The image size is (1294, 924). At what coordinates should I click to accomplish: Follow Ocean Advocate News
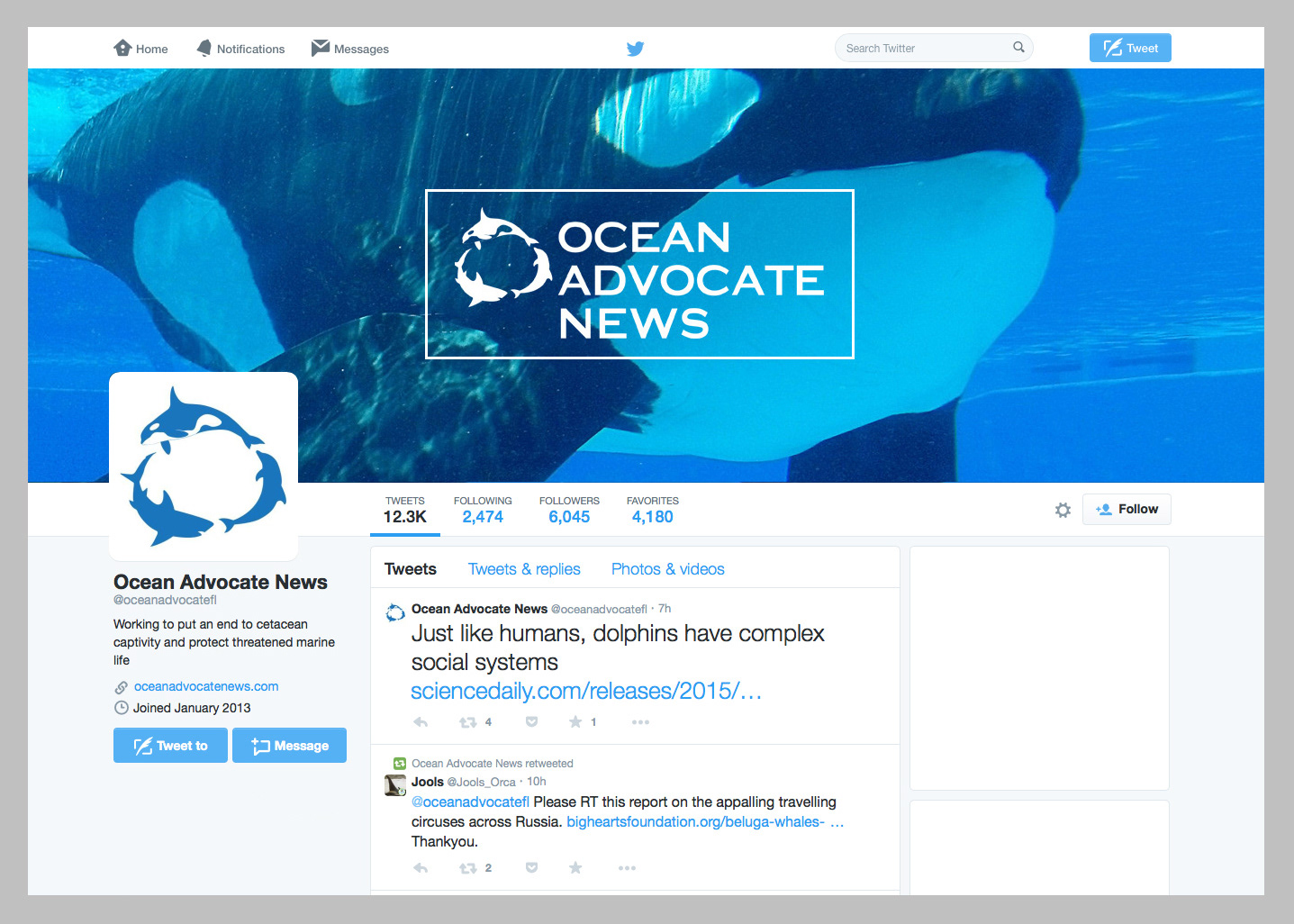(x=1127, y=509)
